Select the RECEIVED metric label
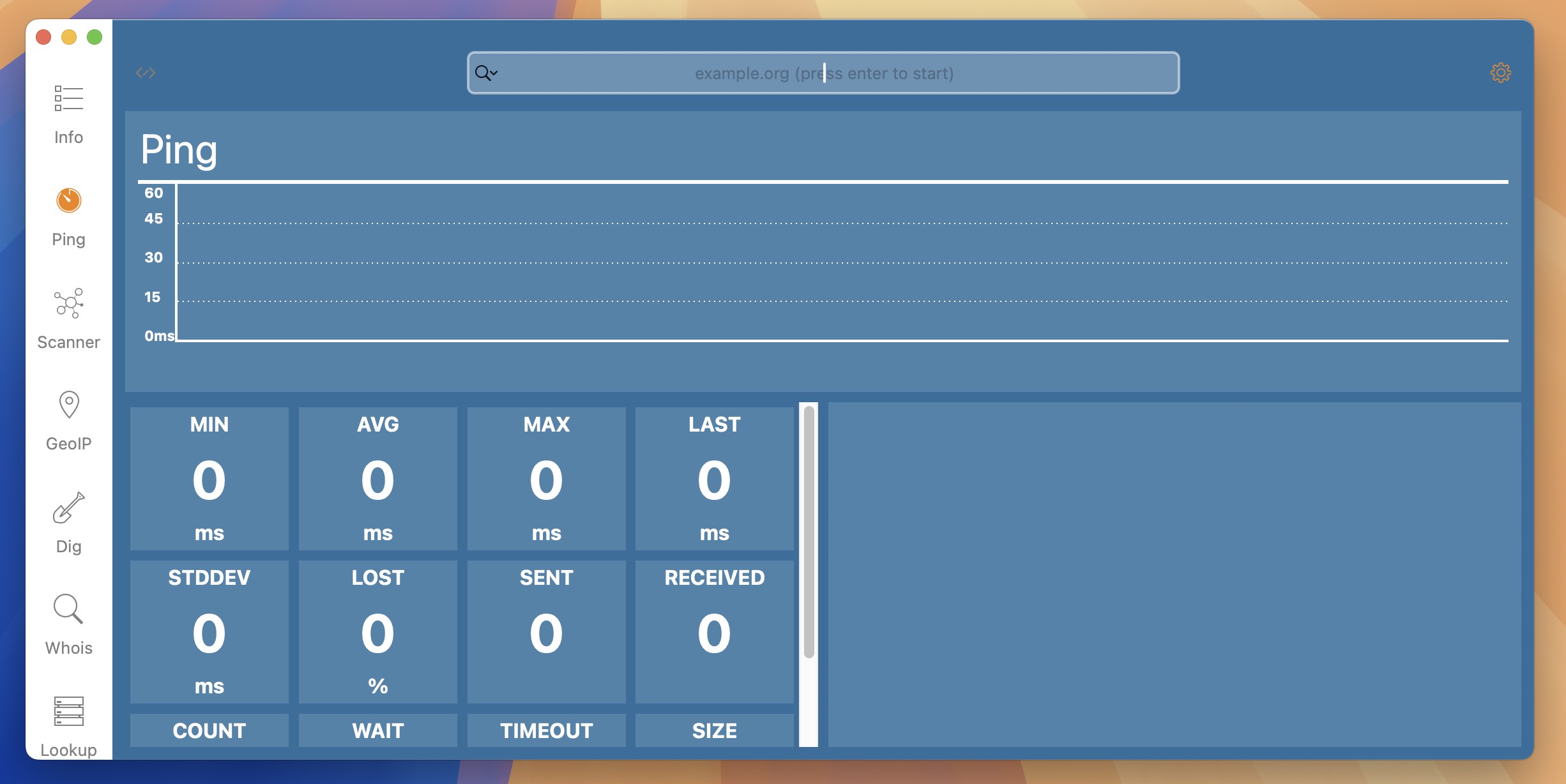The width and height of the screenshot is (1566, 784). click(x=715, y=577)
